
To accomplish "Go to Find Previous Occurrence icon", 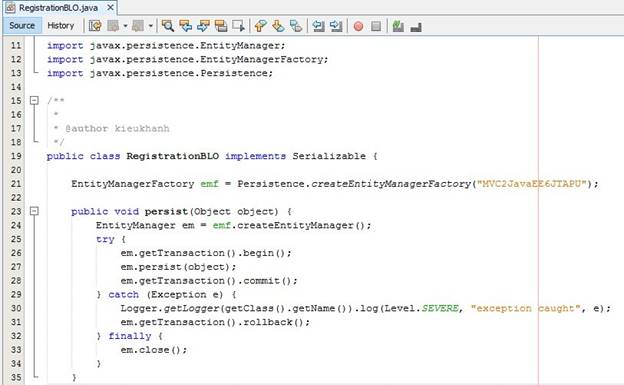I will tap(185, 26).
